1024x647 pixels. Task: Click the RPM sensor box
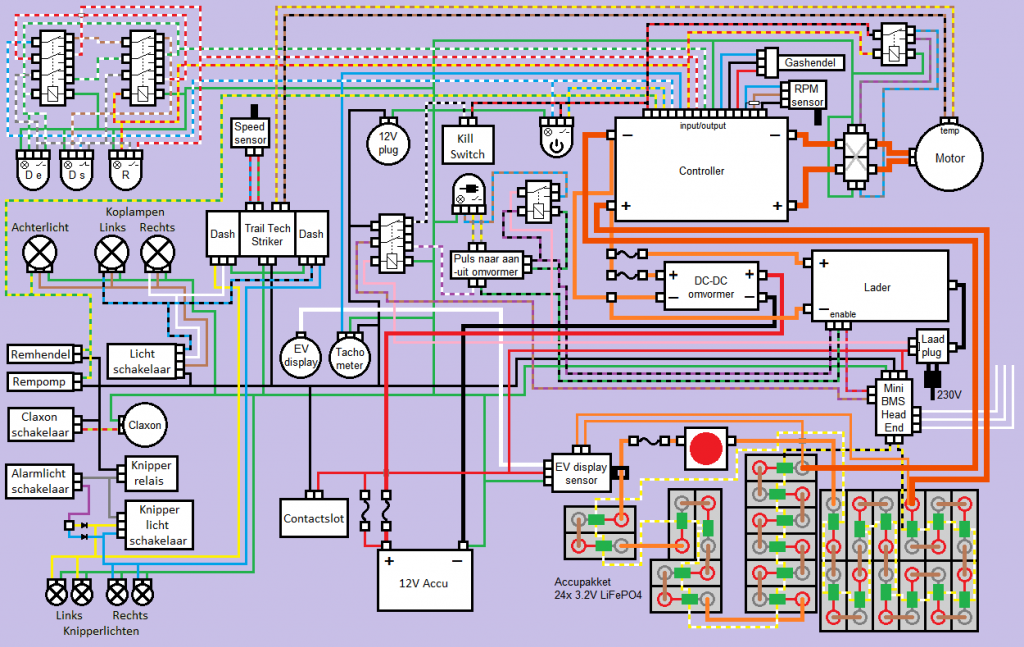[x=807, y=95]
